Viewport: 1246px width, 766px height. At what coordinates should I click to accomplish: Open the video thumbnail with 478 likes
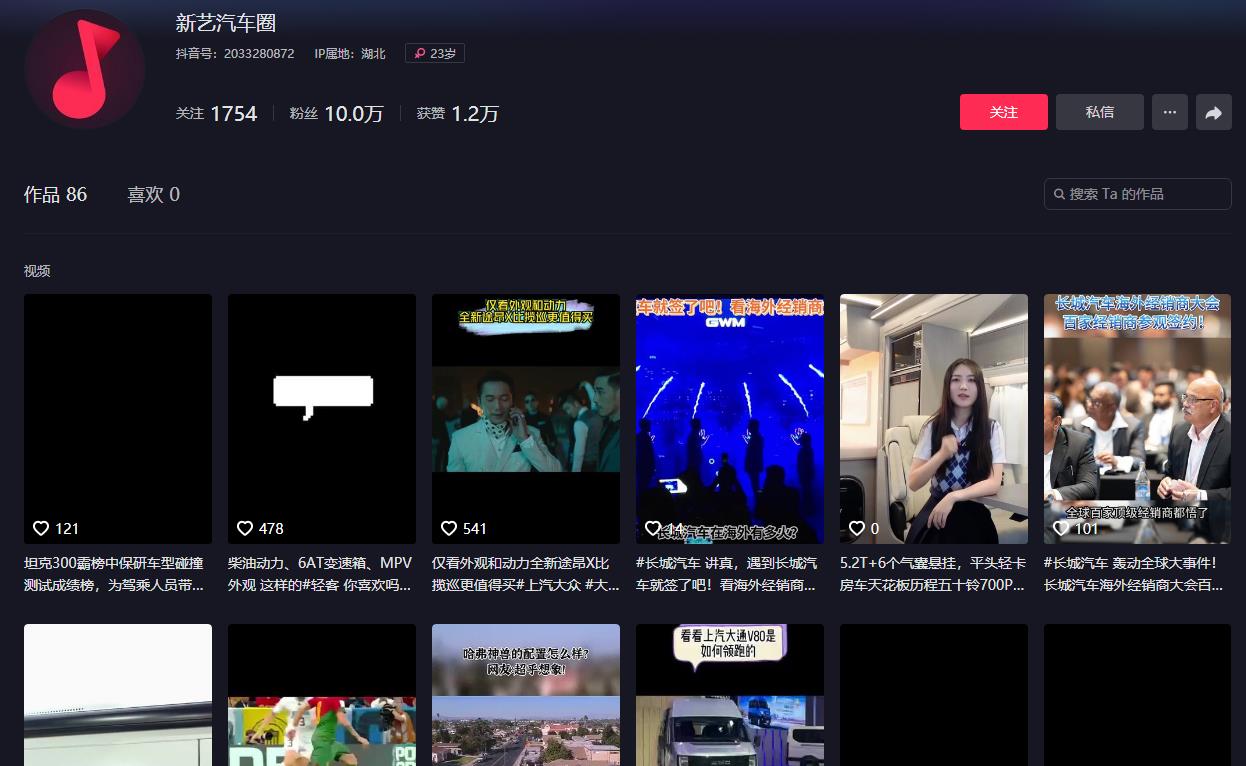[322, 419]
